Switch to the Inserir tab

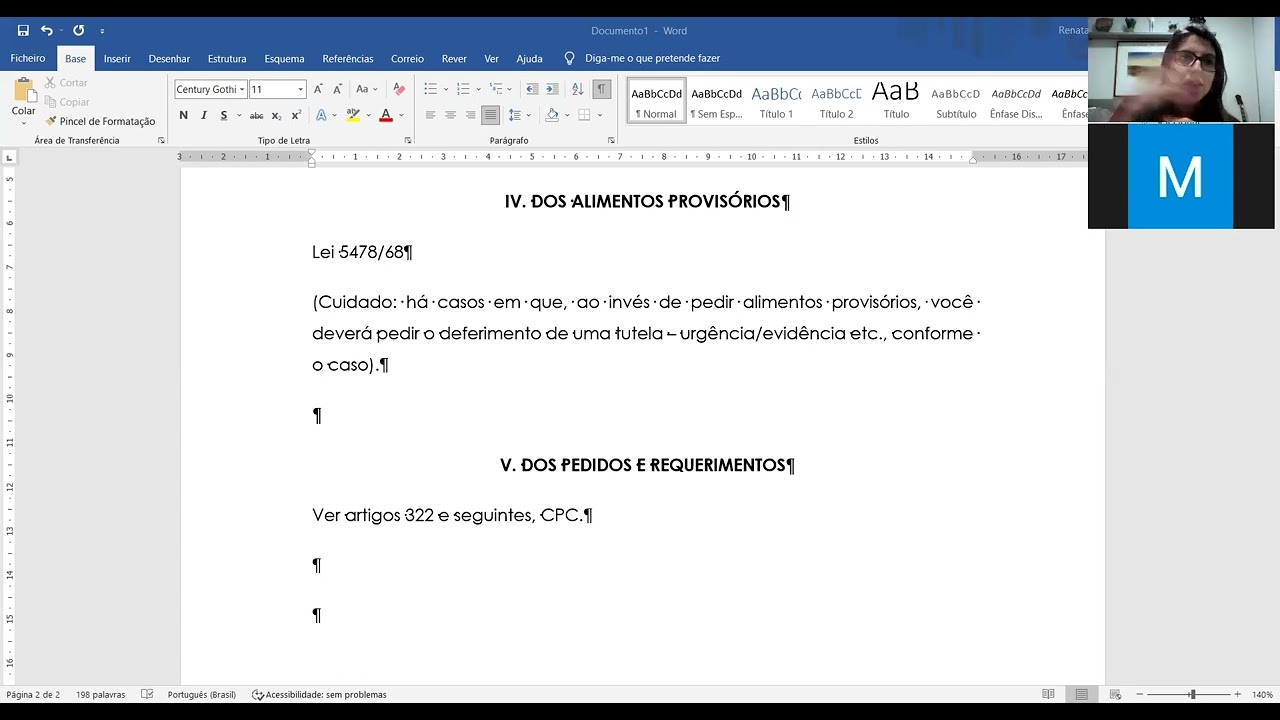[x=117, y=58]
